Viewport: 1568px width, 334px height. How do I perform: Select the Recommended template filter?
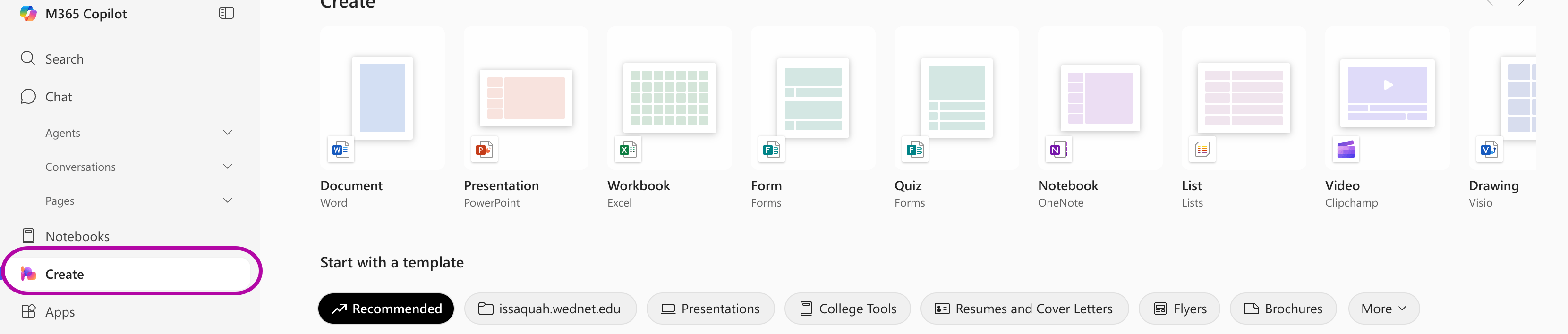[x=386, y=309]
